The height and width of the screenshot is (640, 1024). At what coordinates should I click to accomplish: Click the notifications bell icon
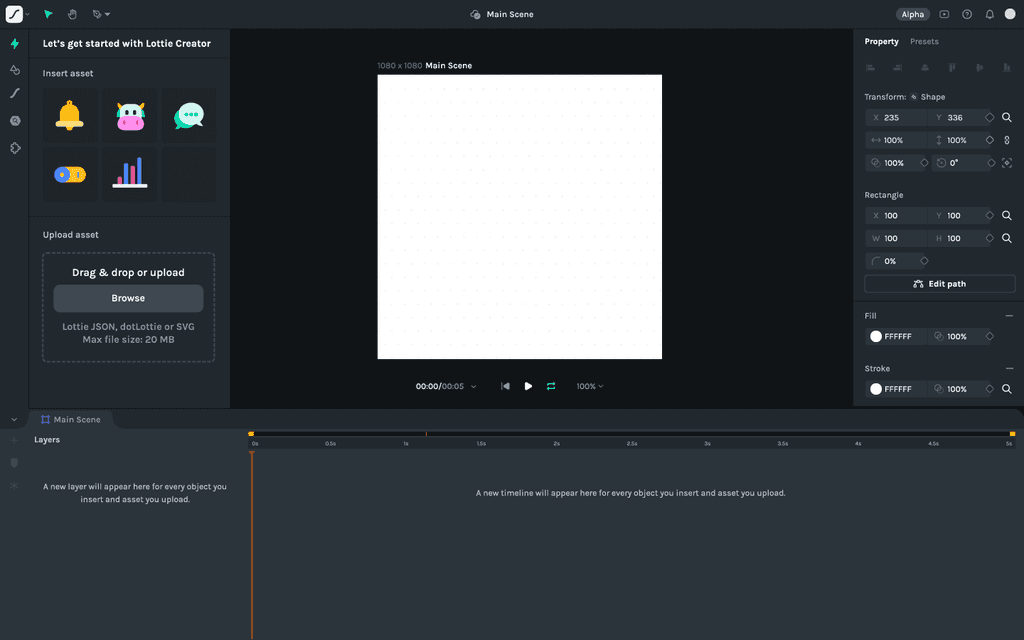coord(989,14)
